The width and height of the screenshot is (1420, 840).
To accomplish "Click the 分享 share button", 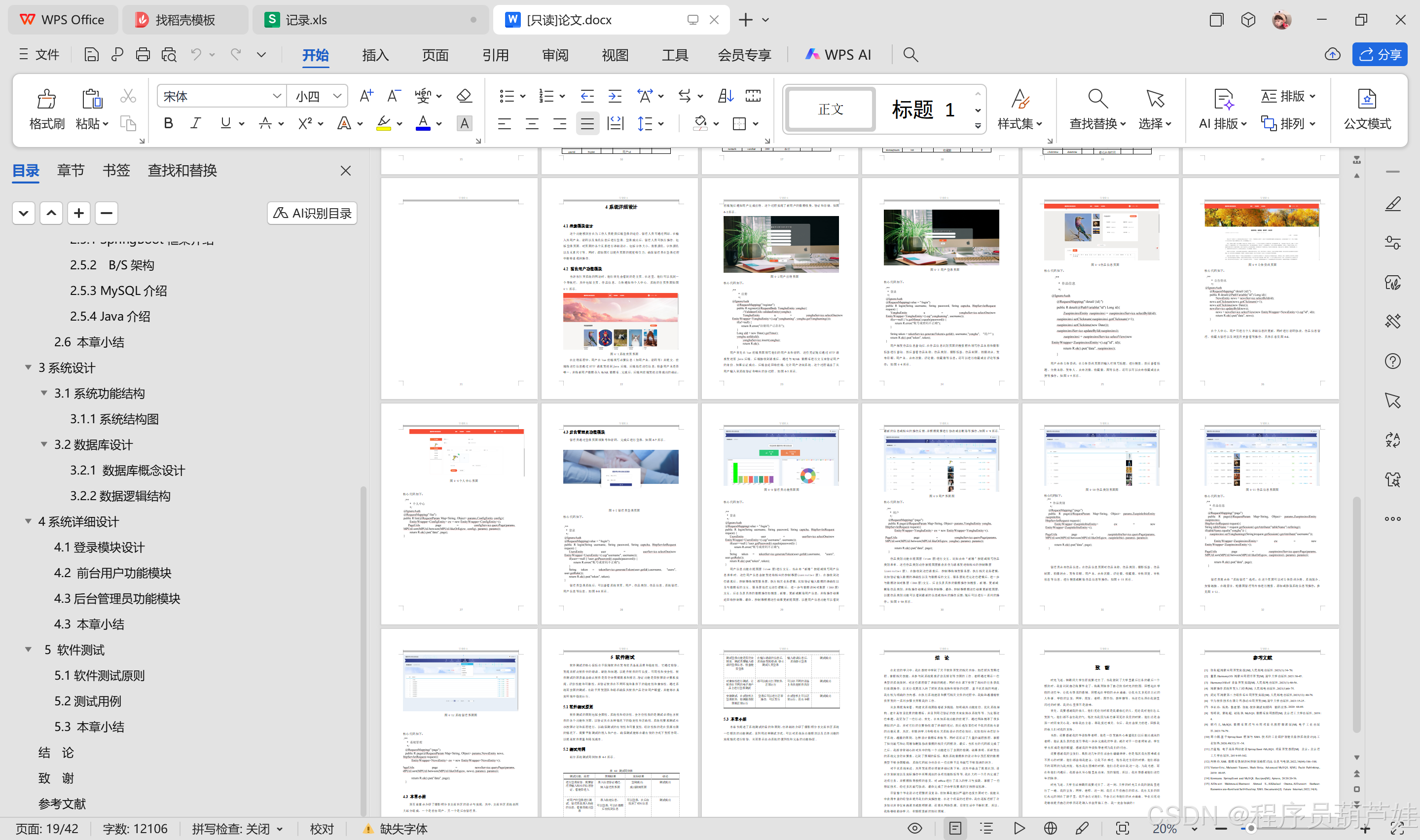I will tap(1380, 54).
